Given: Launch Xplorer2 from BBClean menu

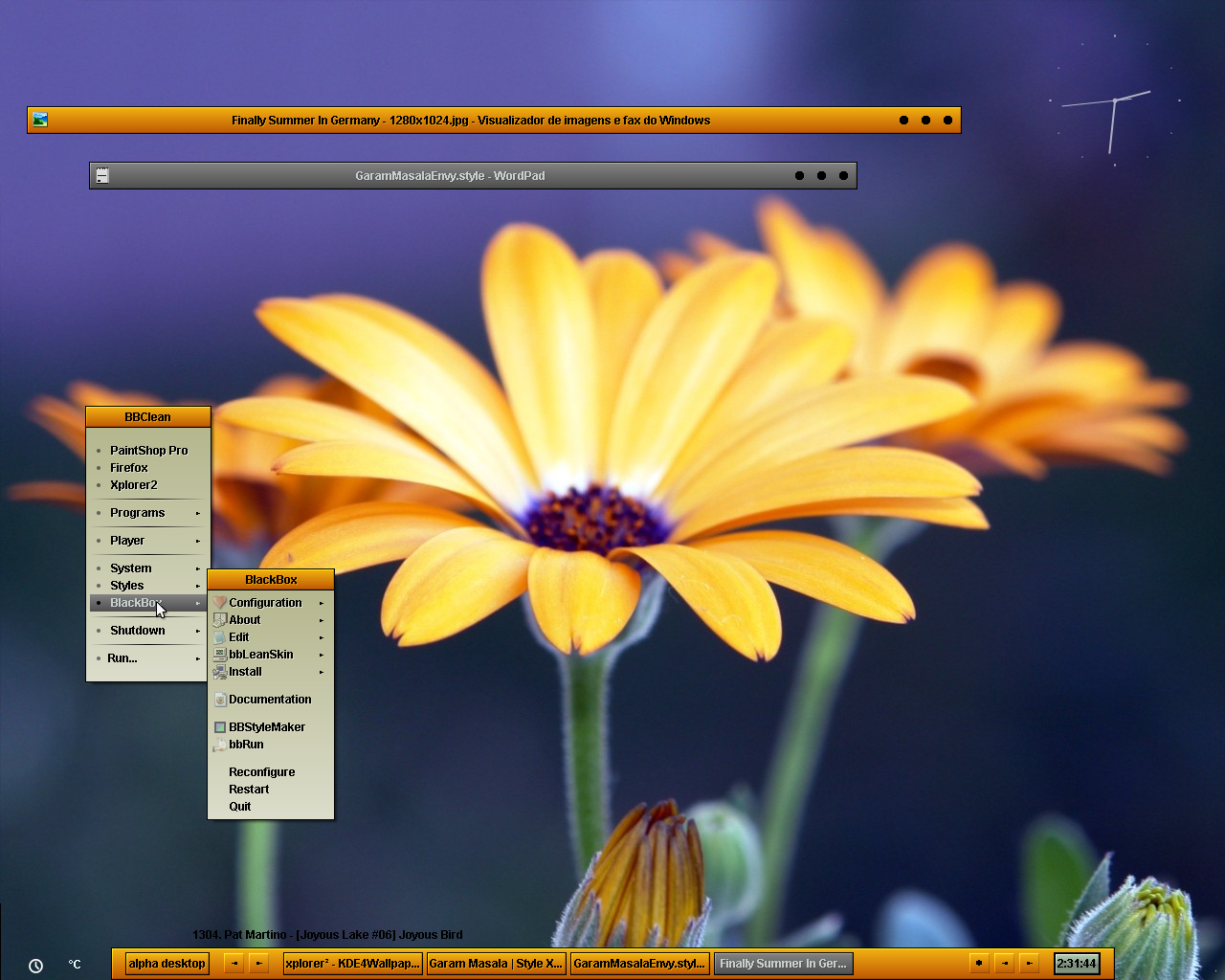Looking at the screenshot, I should 148,485.
